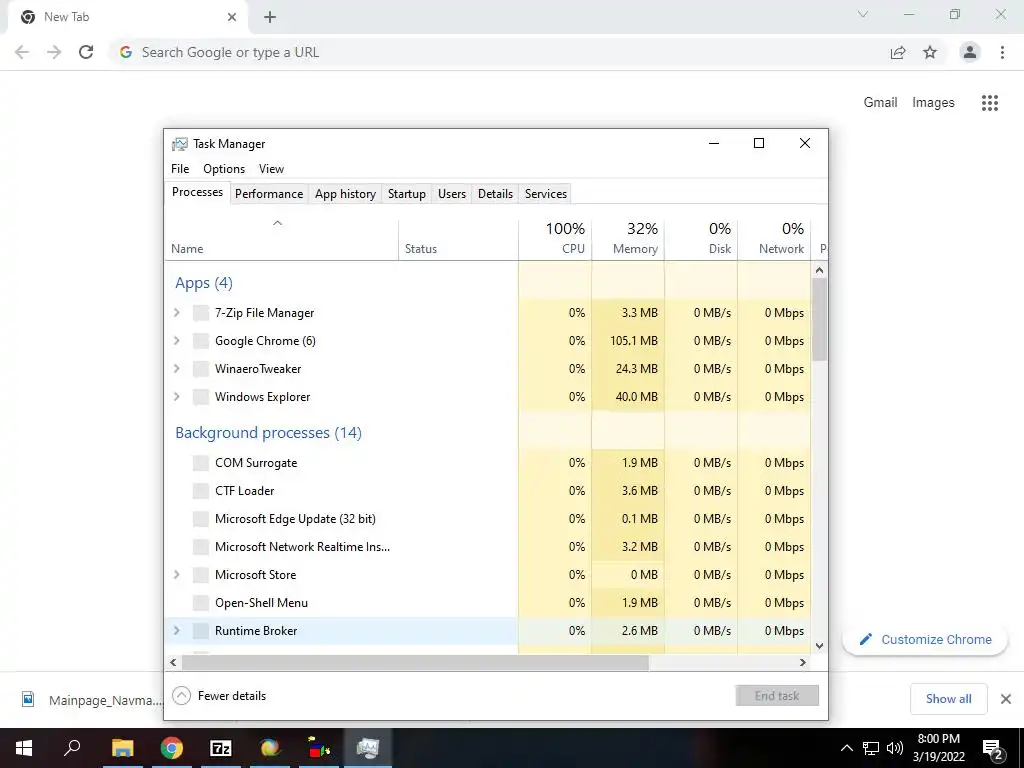Collapse Task Manager with the Fewer details toggle

click(x=219, y=696)
